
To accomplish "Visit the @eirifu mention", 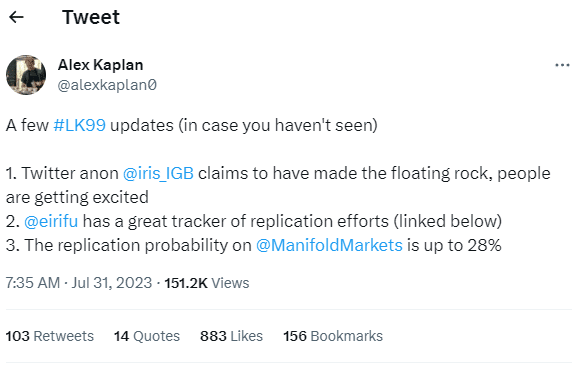I will [51, 221].
